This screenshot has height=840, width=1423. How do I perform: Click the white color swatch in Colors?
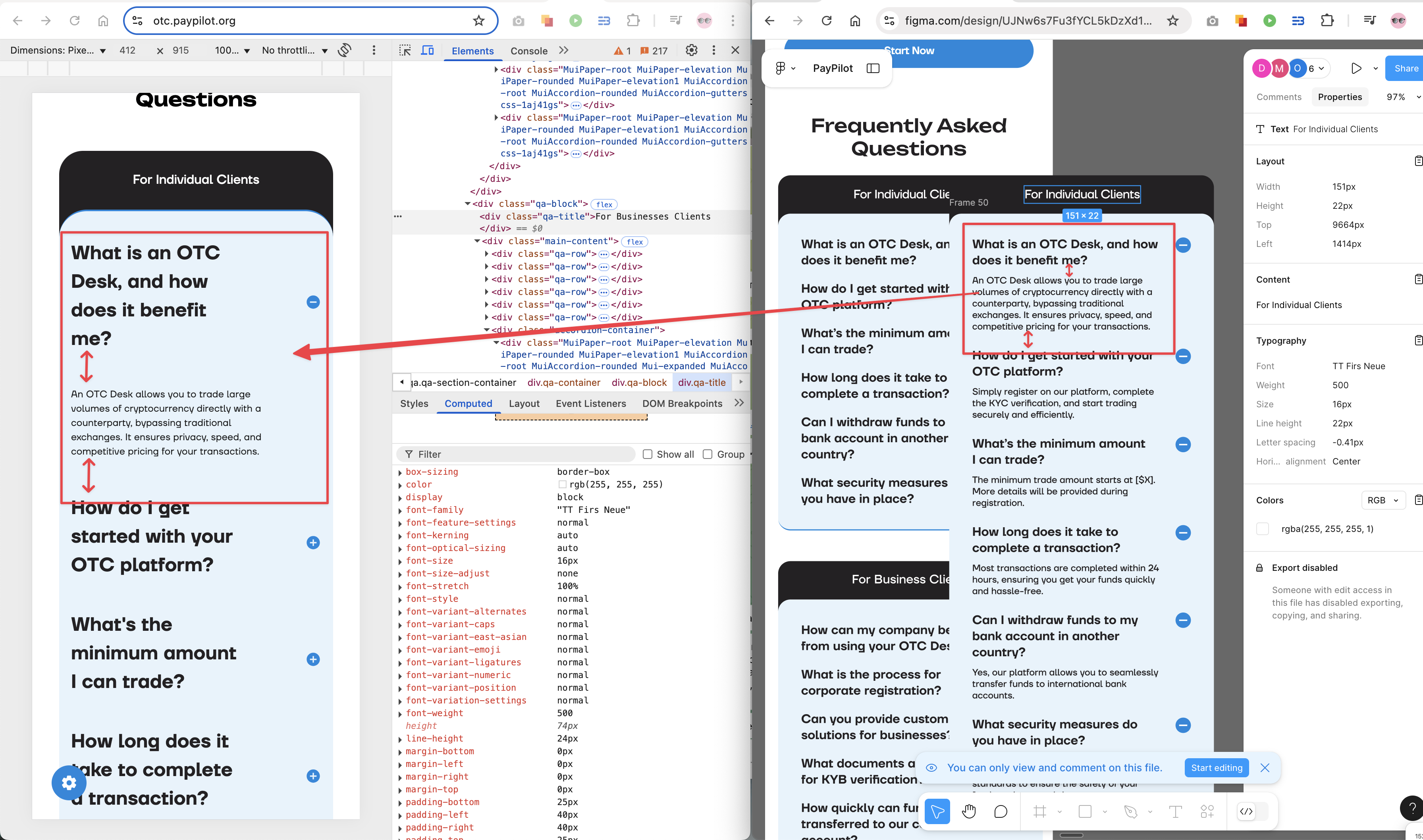[x=1262, y=529]
